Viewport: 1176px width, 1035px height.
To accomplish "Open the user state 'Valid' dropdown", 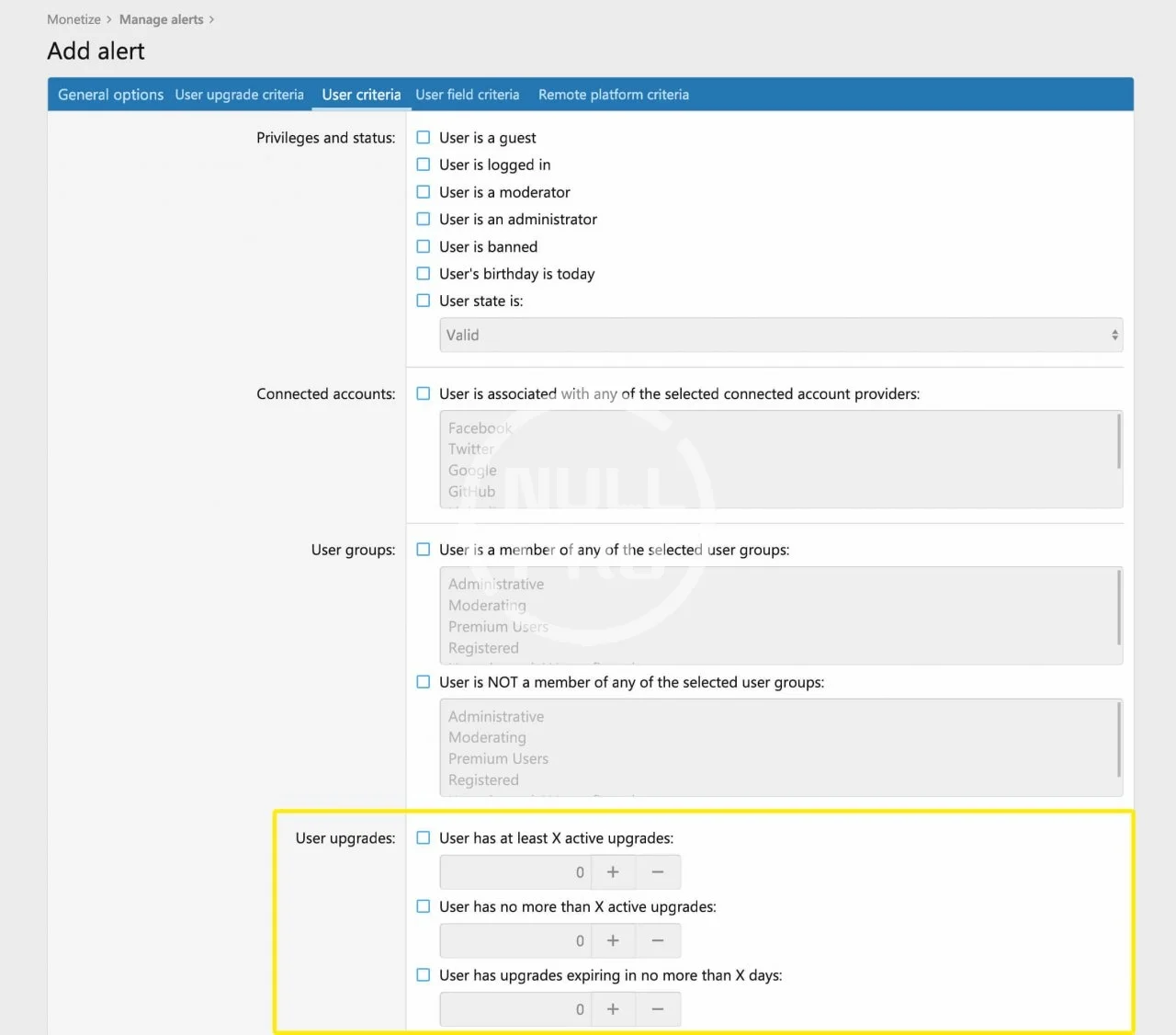I will point(780,336).
